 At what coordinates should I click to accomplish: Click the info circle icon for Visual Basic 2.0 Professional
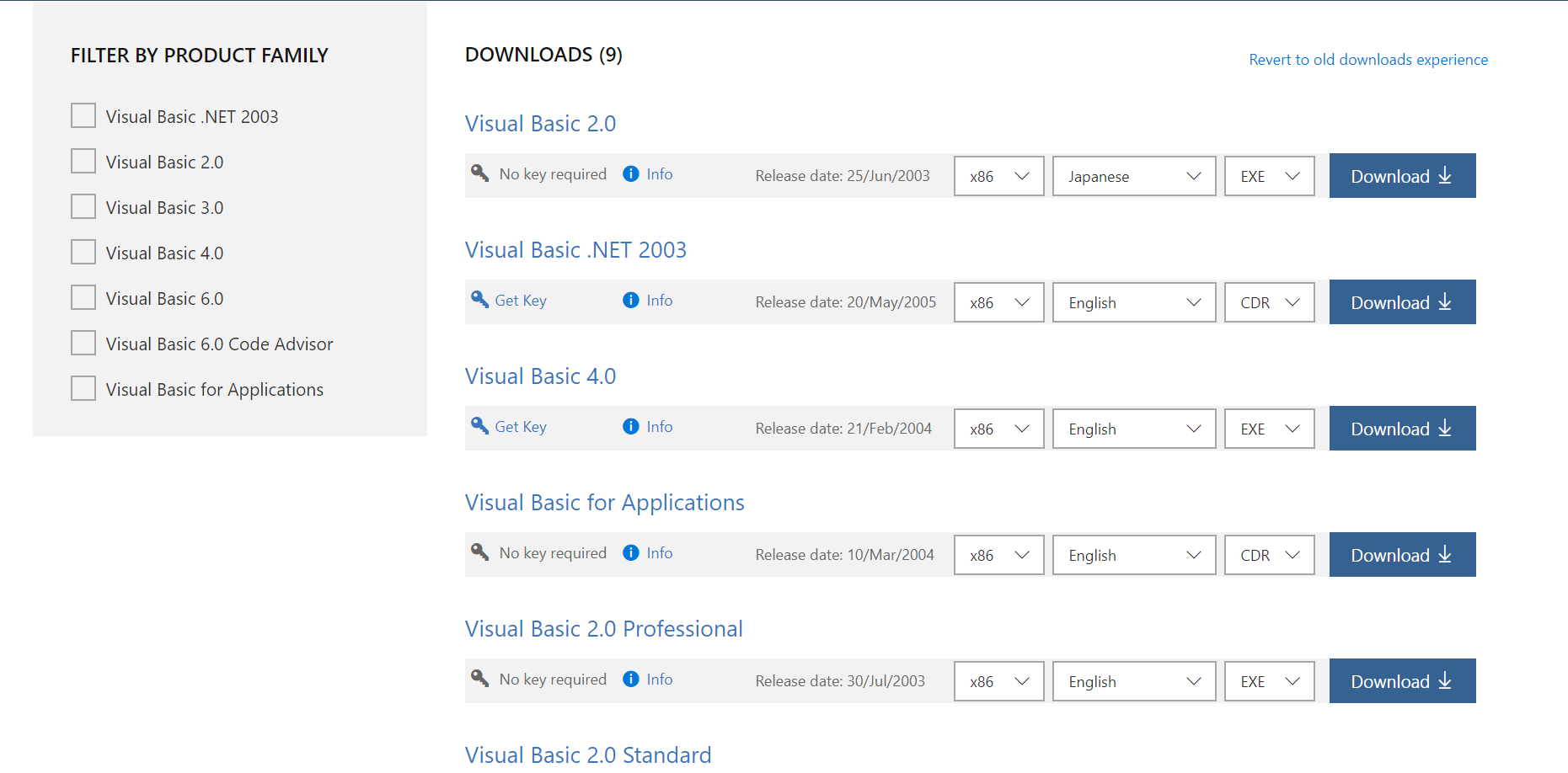[x=631, y=679]
